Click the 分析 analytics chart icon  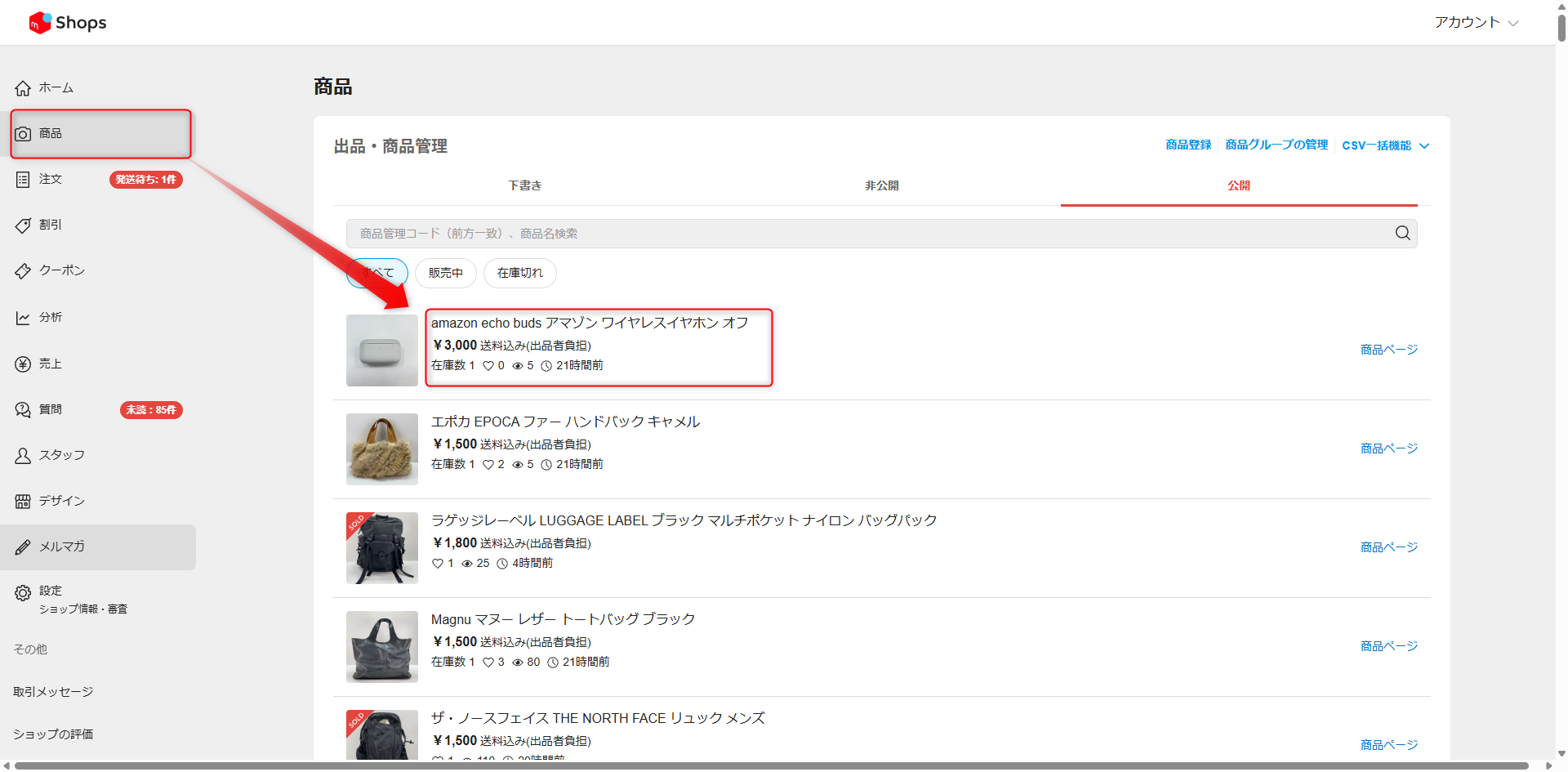point(23,318)
